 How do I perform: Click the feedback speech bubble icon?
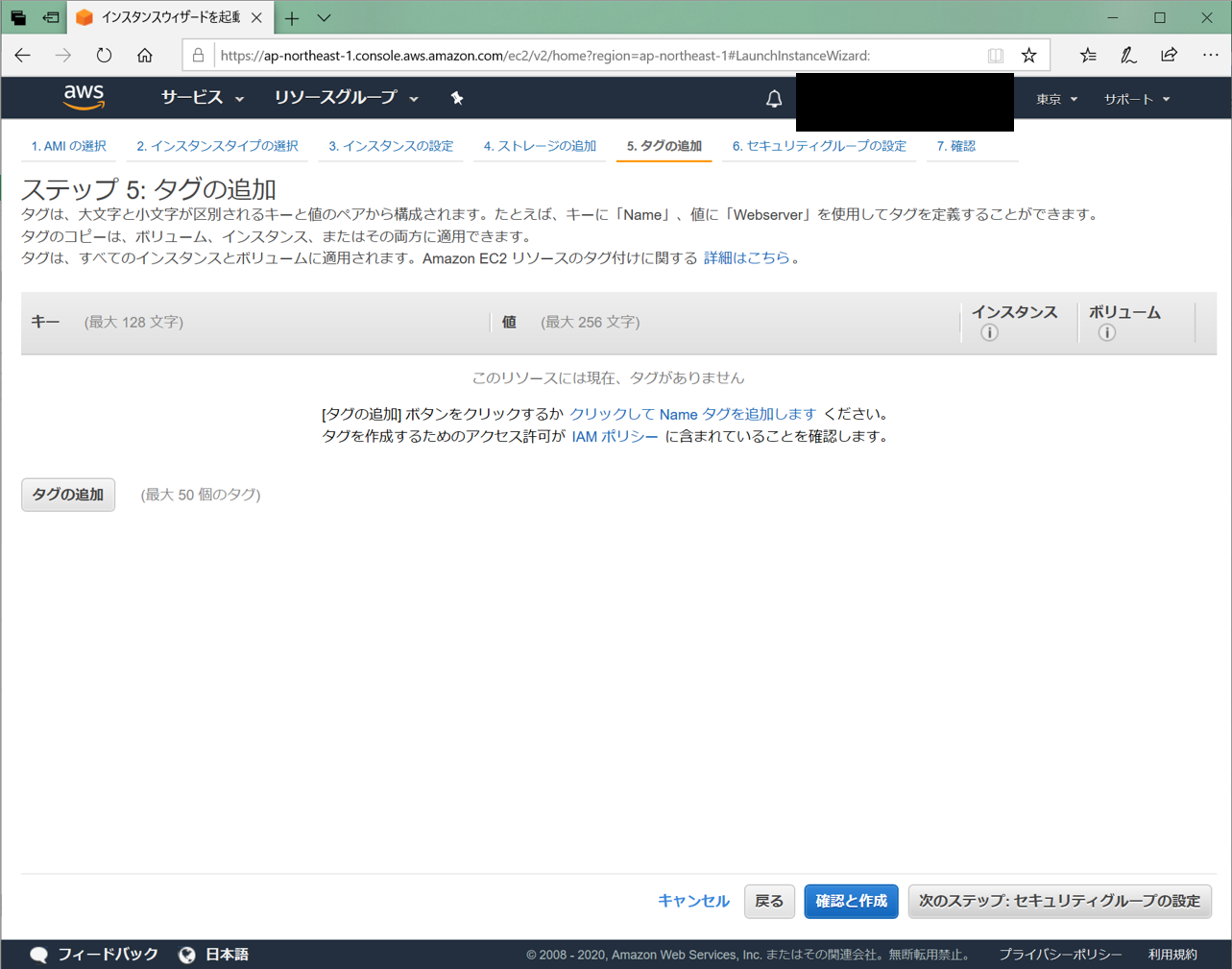coord(39,955)
